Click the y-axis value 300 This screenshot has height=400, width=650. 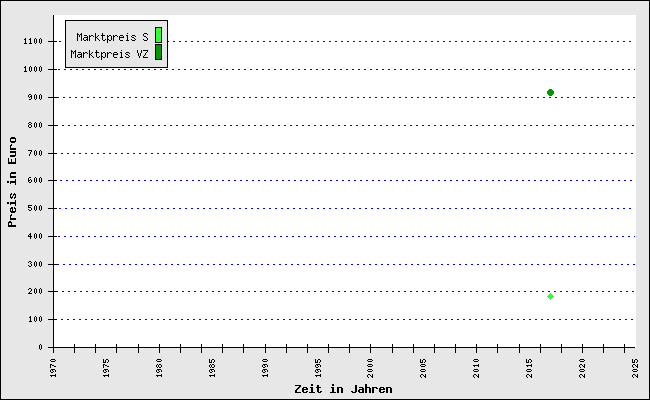36,264
